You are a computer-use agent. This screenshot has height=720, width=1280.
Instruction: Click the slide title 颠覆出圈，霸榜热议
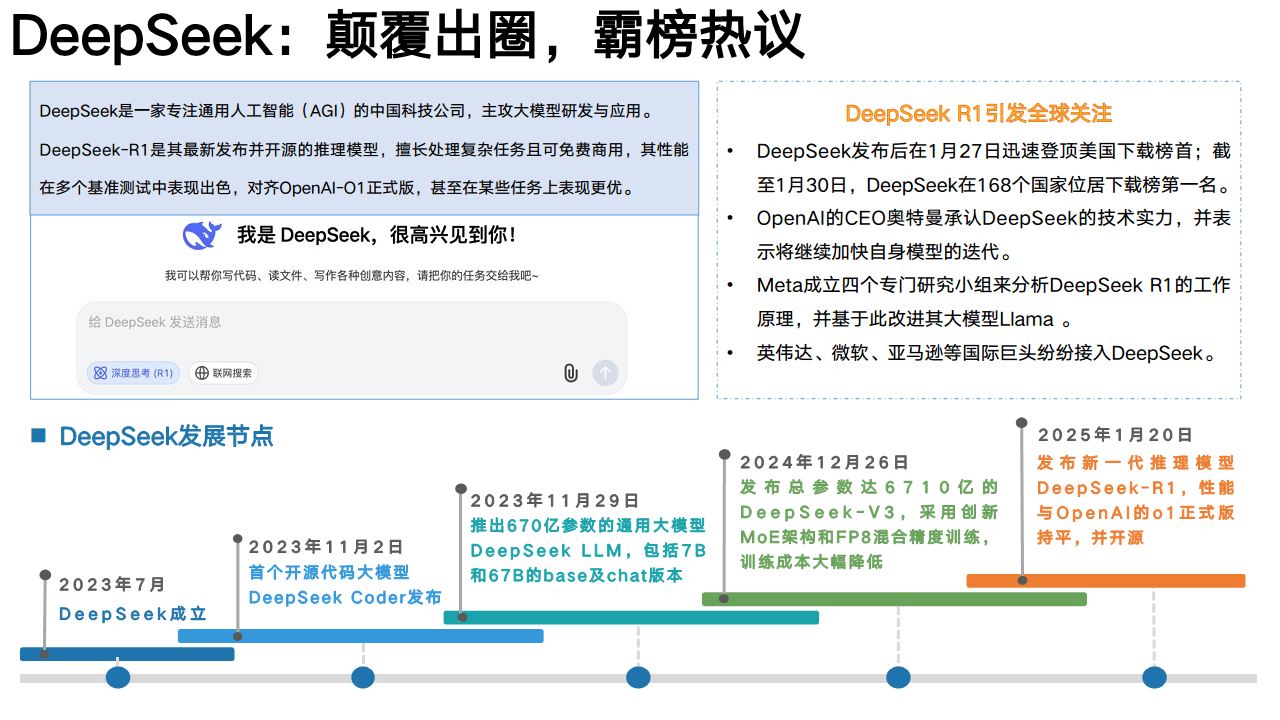point(564,36)
